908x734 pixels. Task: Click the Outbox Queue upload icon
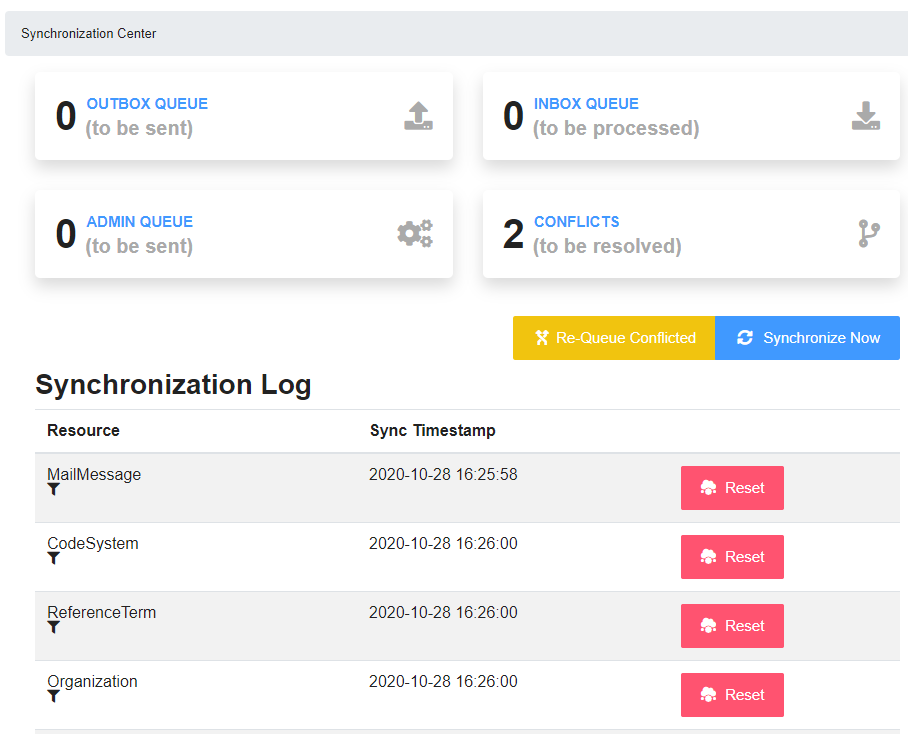(x=418, y=116)
